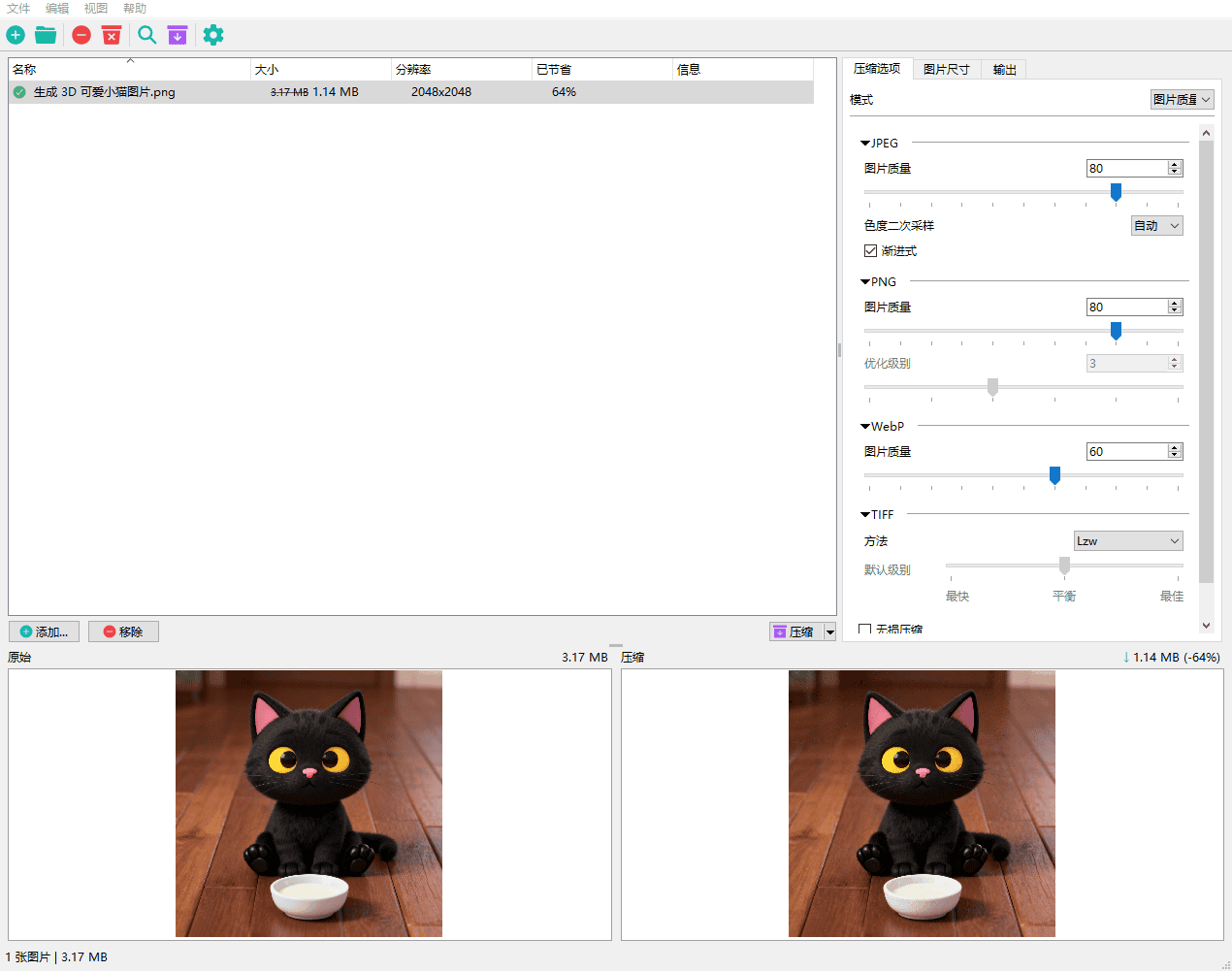Click the green add-files plus icon
The height and width of the screenshot is (971, 1232).
16,36
